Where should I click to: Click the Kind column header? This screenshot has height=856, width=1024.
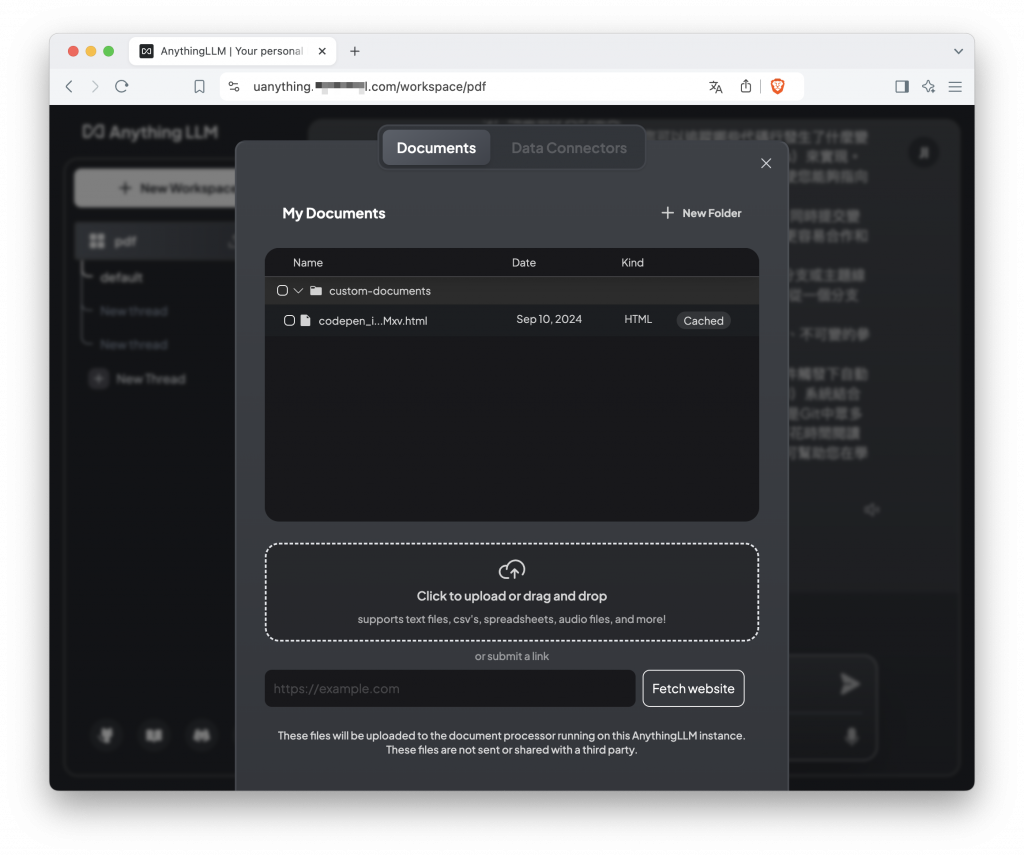click(x=632, y=262)
